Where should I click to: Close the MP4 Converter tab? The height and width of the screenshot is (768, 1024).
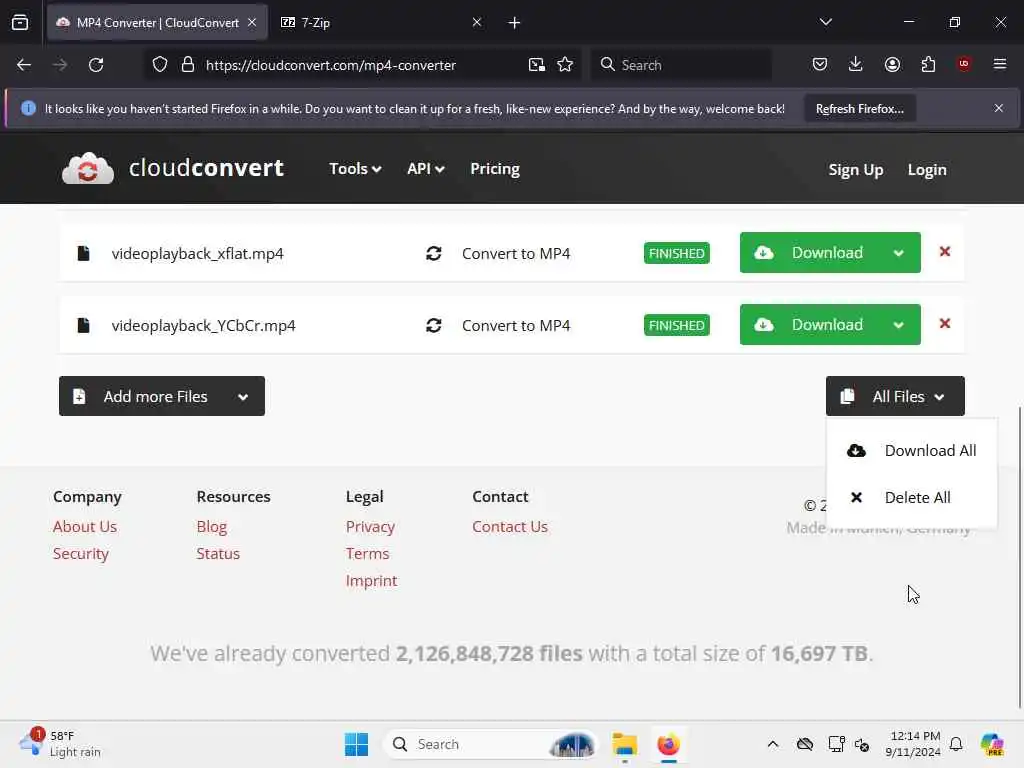click(x=252, y=22)
